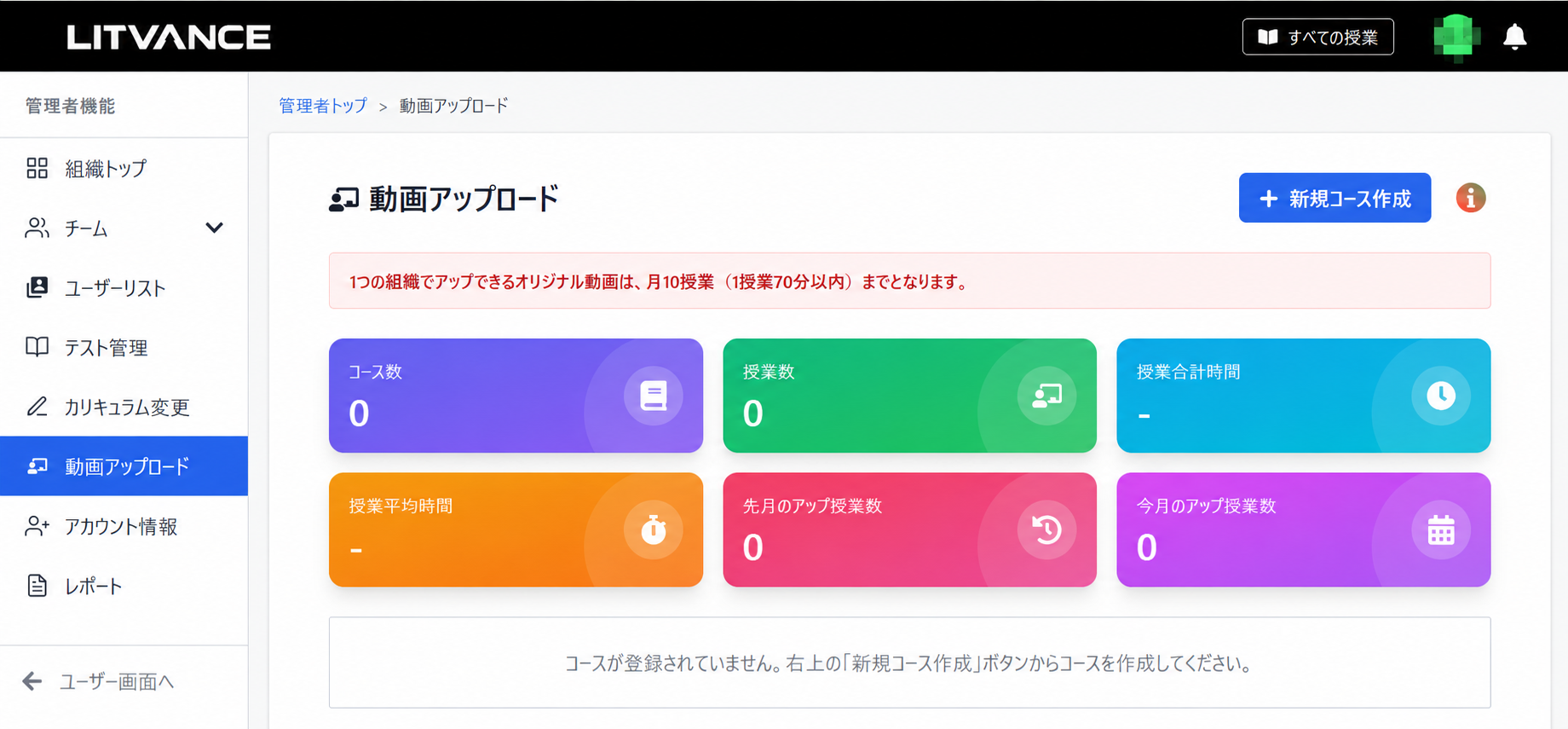1568x729 pixels.
Task: Click the document icon beside レポート
Action: click(37, 586)
